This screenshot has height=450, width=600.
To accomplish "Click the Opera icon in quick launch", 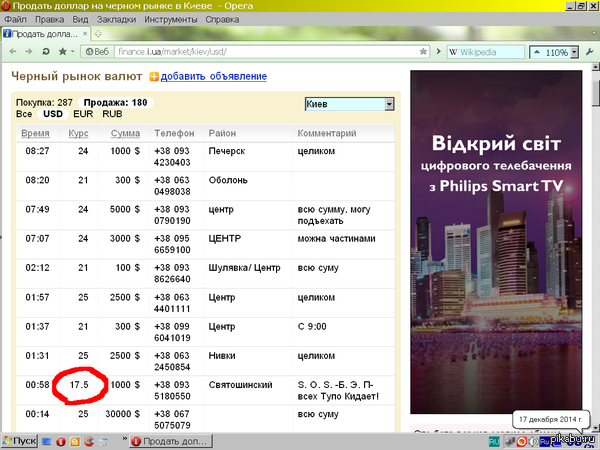I will [x=60, y=441].
